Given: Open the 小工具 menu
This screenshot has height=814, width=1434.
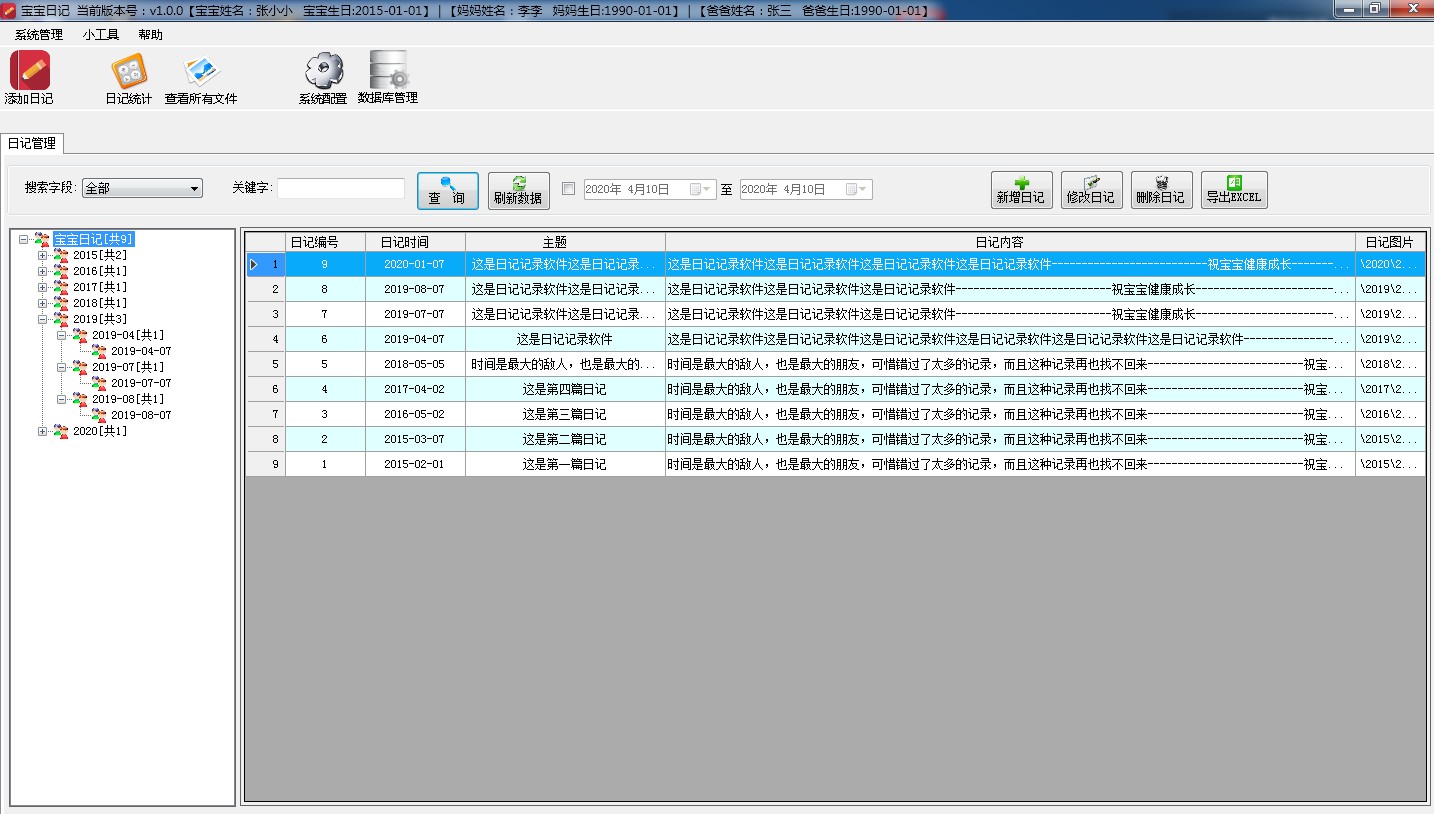Looking at the screenshot, I should coord(101,34).
